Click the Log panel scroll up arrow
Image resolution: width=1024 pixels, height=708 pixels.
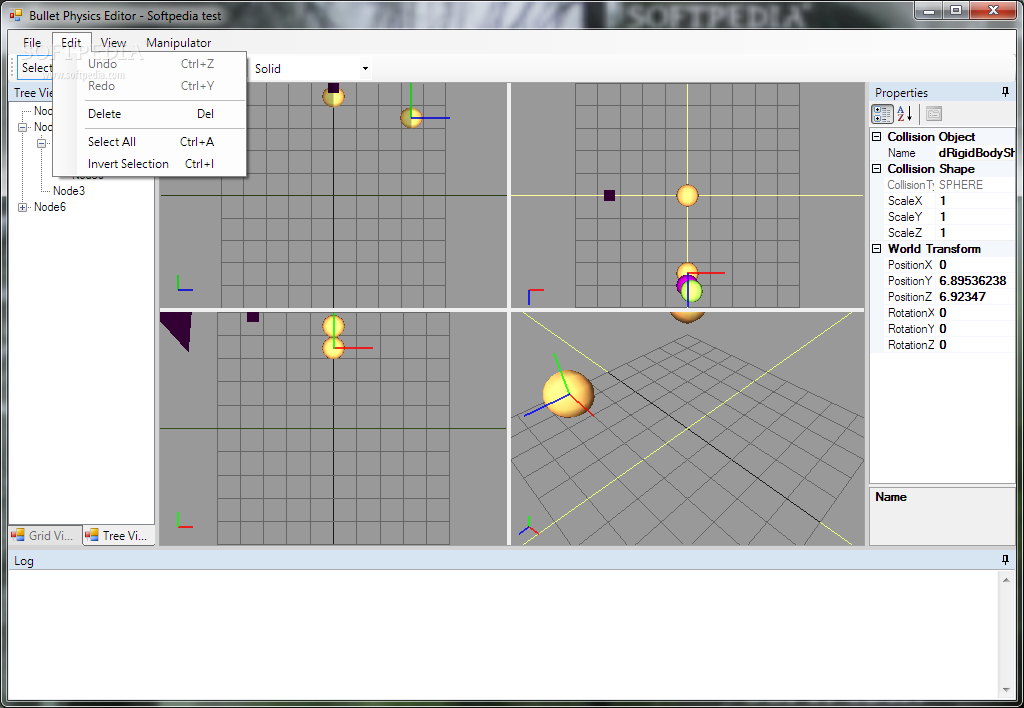[x=1006, y=579]
